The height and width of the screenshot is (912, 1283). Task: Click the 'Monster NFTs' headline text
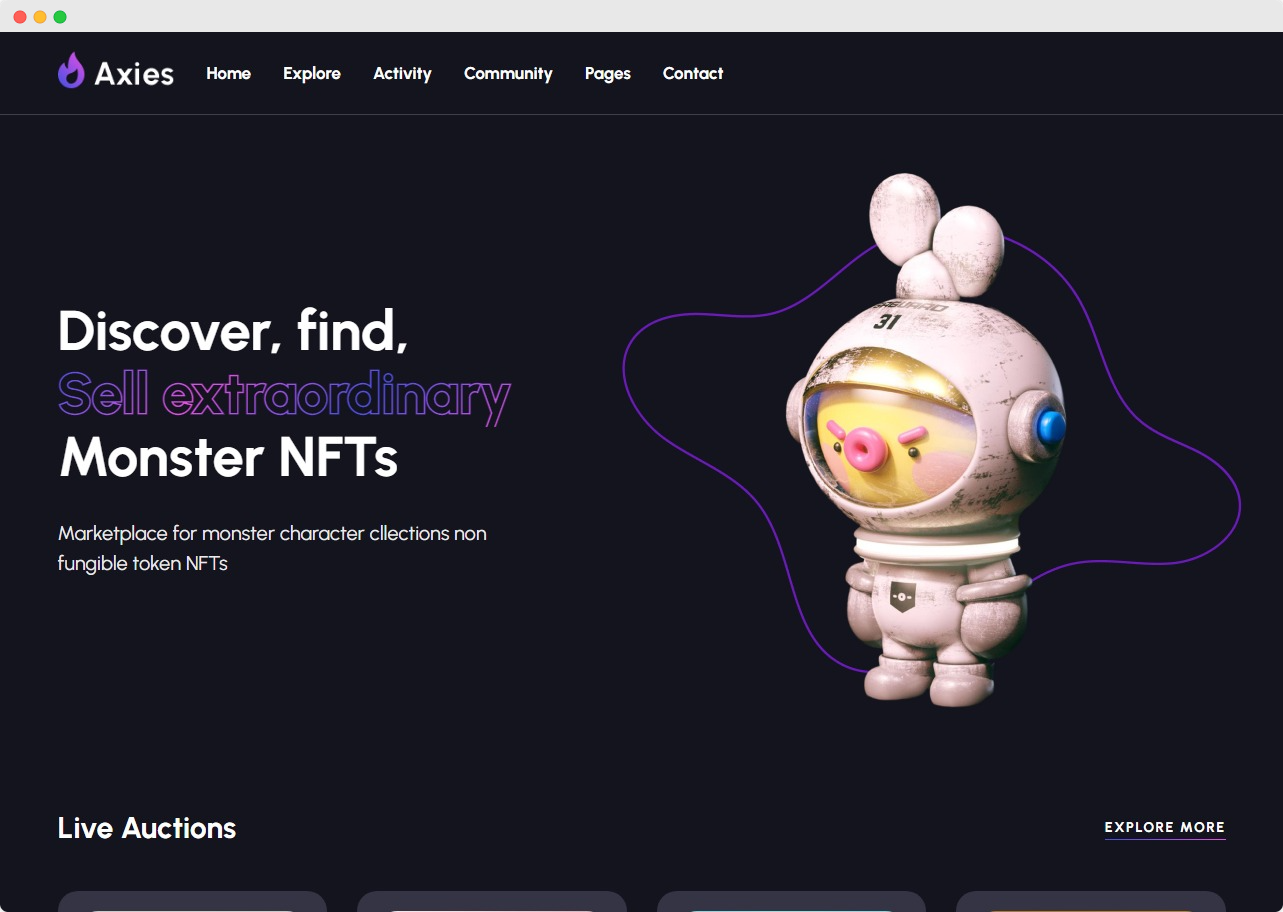[229, 458]
